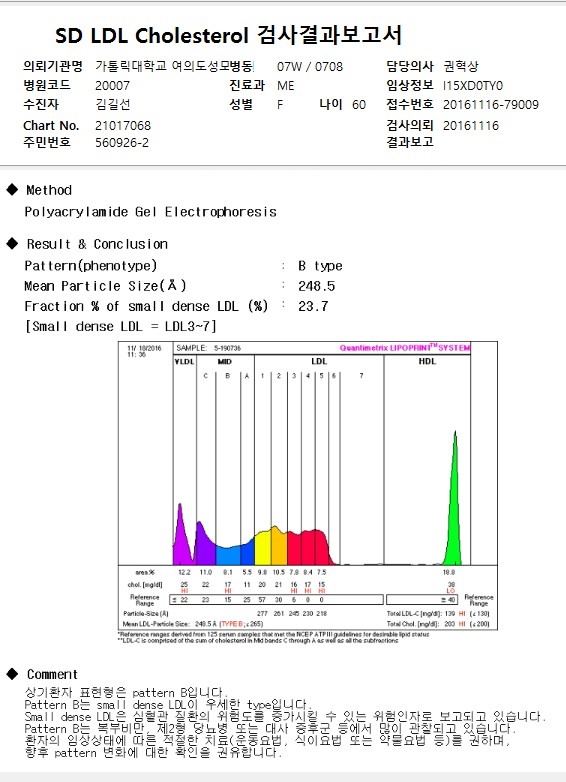
Task: Select the HDL column header in chart
Action: pyautogui.click(x=427, y=361)
